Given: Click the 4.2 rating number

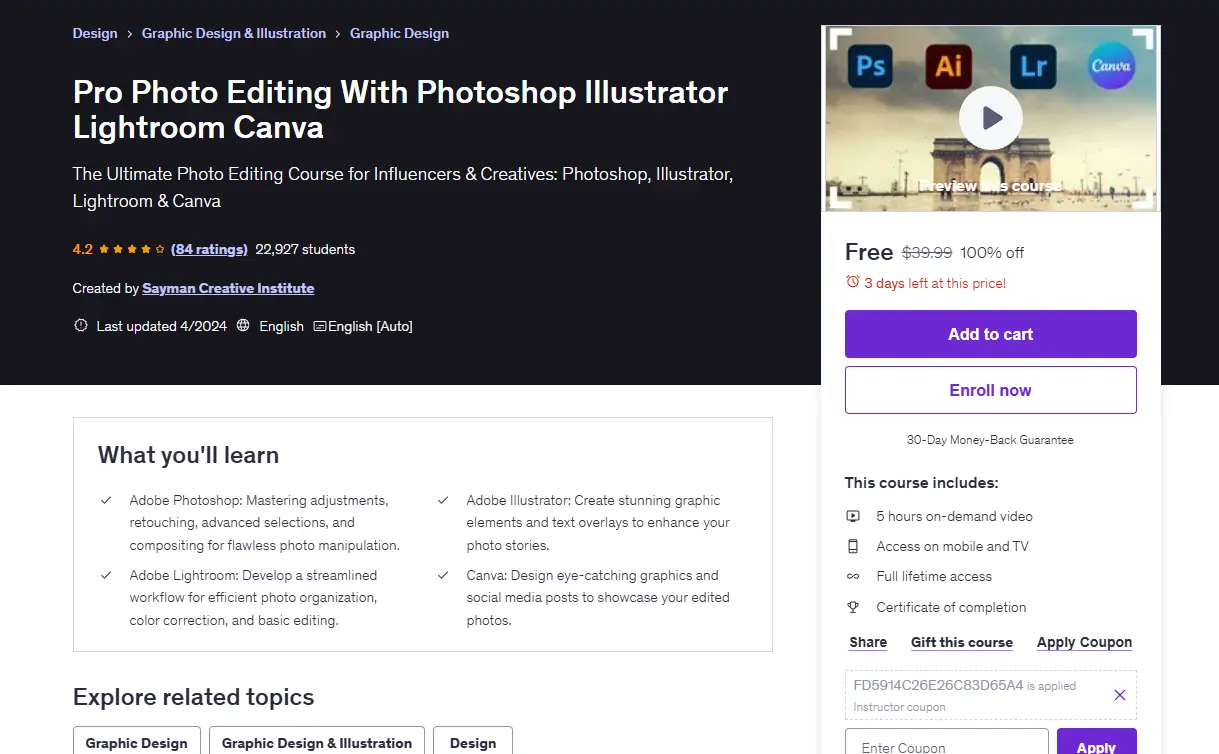Looking at the screenshot, I should click(x=83, y=249).
